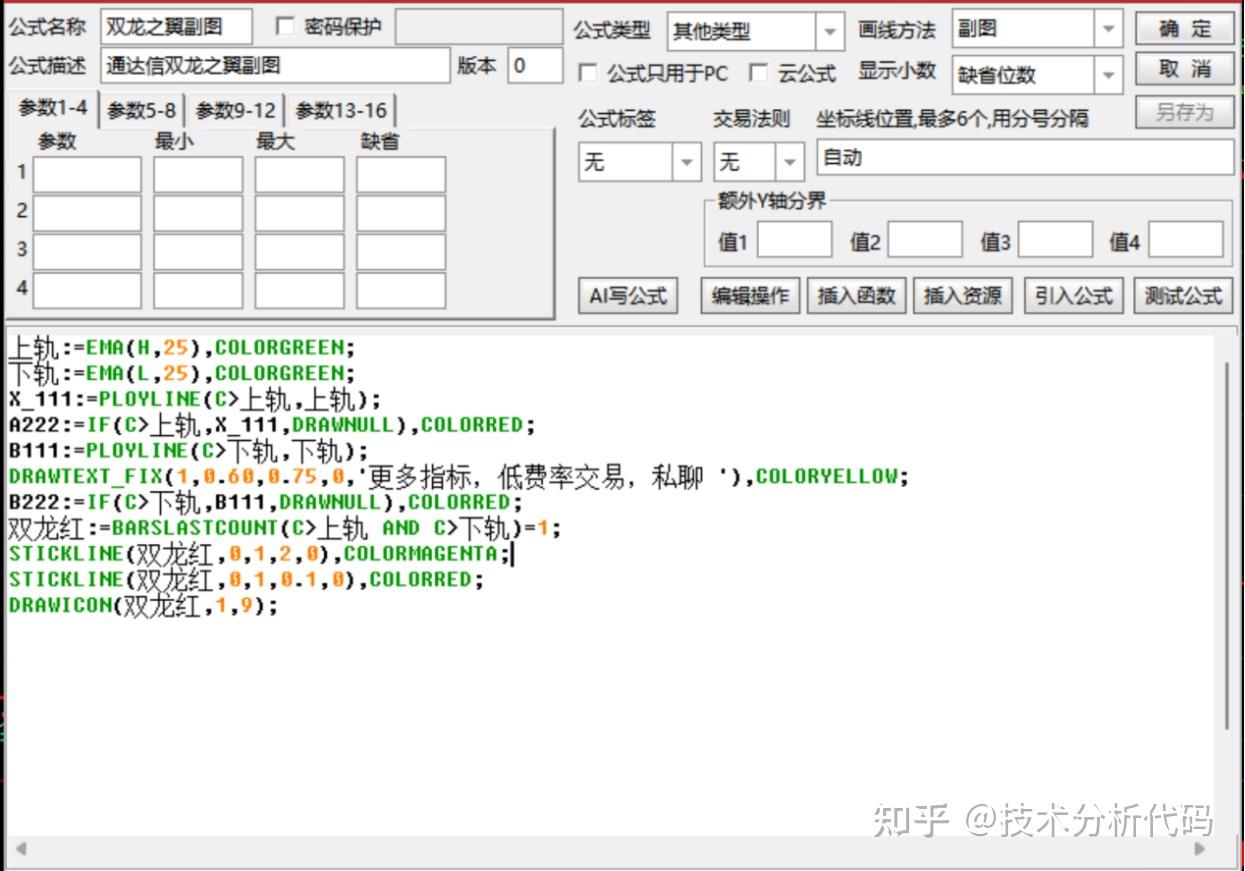Open the 显示小数 dropdown 缺省位数
Viewport: 1245px width, 871px height.
(x=1108, y=75)
